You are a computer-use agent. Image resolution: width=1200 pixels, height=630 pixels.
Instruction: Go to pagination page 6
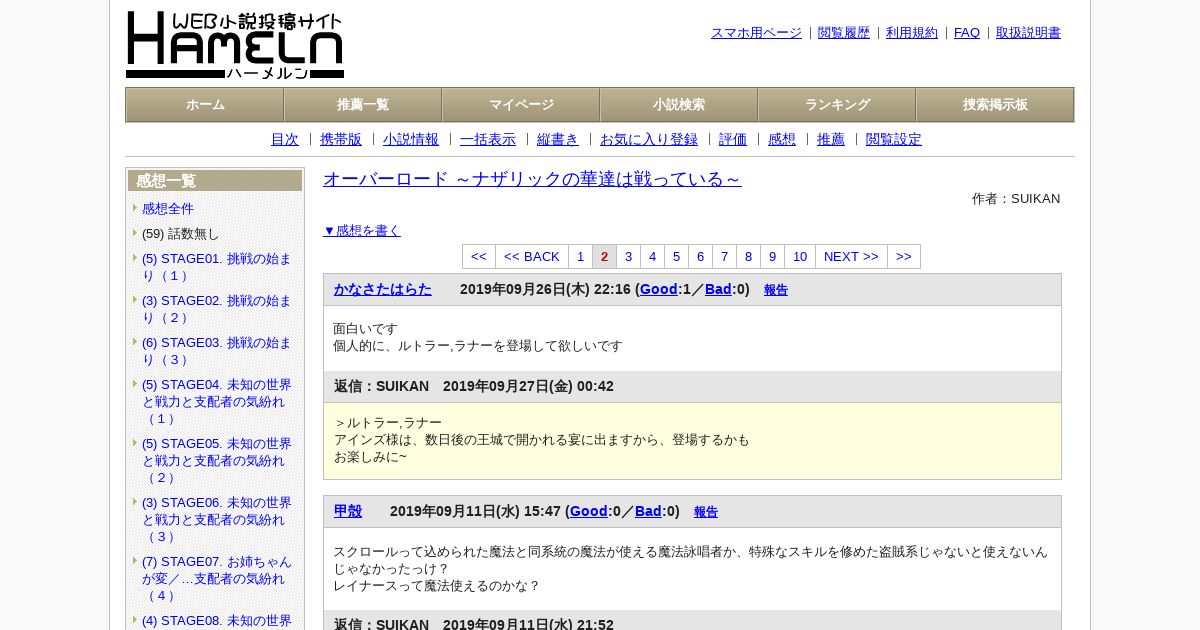[701, 257]
